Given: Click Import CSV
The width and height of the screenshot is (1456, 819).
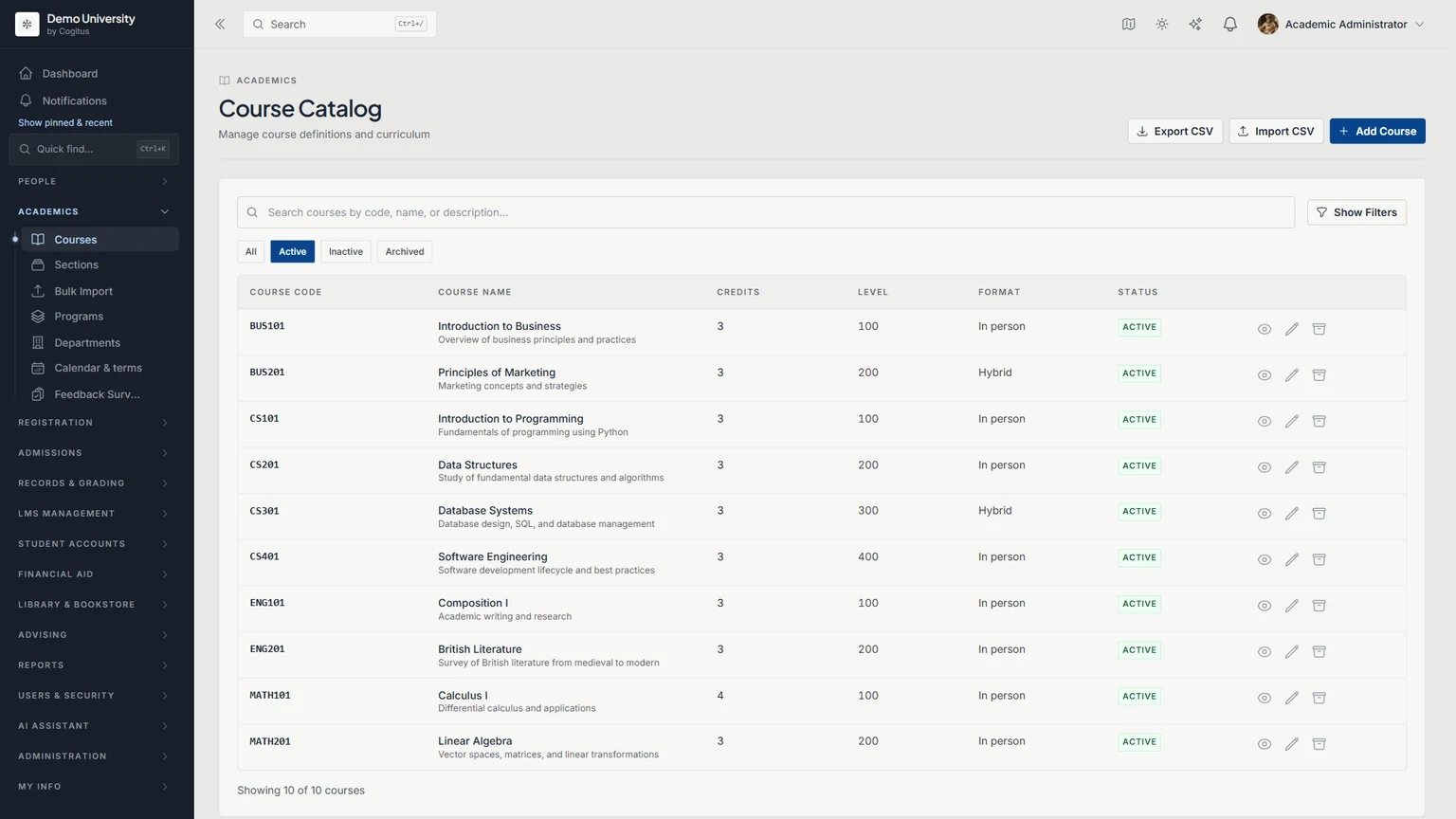Looking at the screenshot, I should coord(1276,131).
